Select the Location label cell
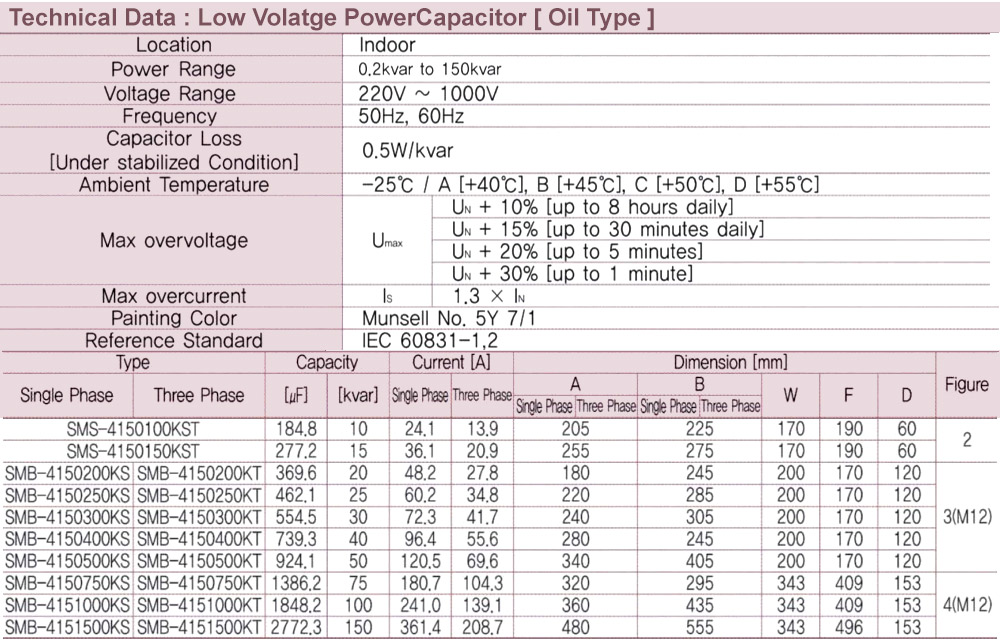This screenshot has height=640, width=1000. click(173, 45)
